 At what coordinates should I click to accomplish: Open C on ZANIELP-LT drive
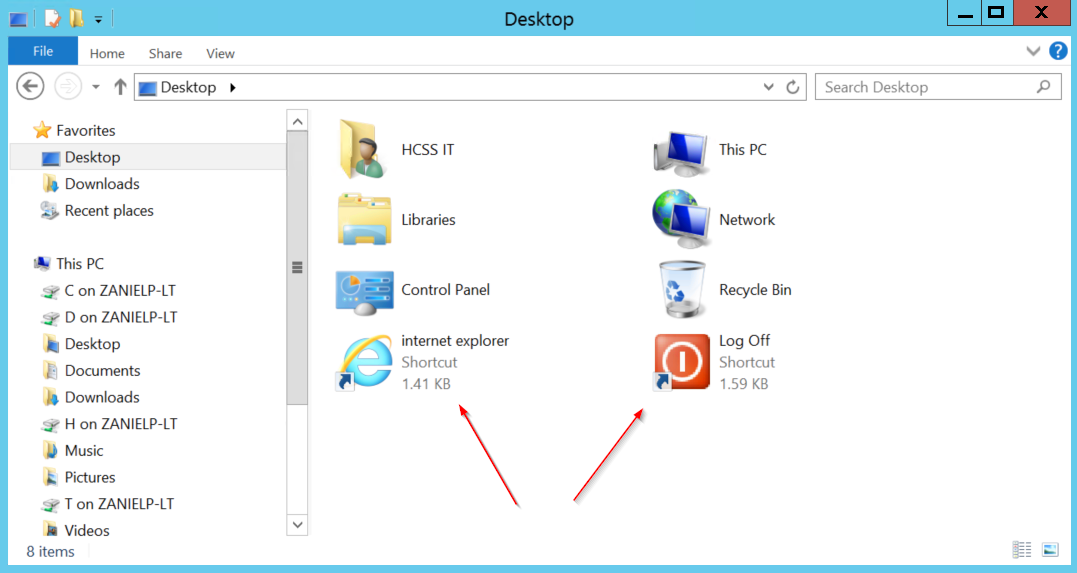click(x=120, y=291)
